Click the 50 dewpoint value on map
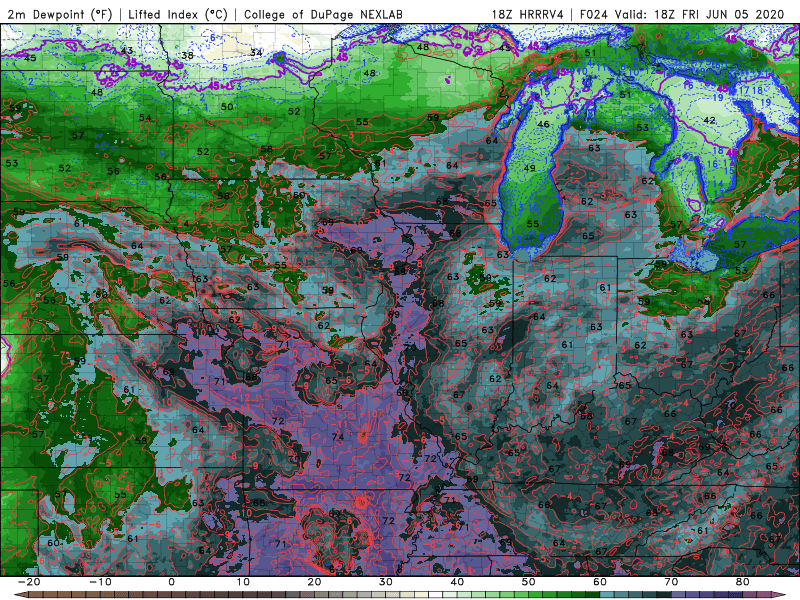Screen dimensions: 800x600 pos(227,107)
